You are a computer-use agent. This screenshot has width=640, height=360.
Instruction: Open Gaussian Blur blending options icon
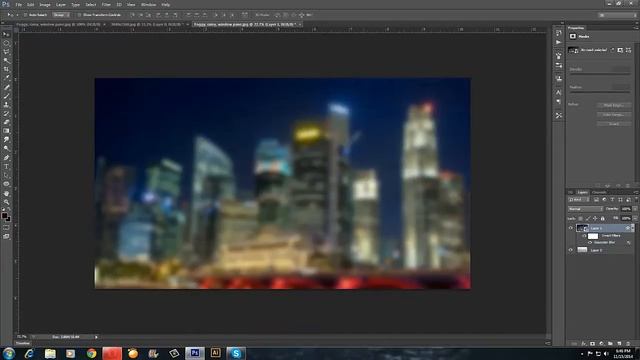[629, 242]
